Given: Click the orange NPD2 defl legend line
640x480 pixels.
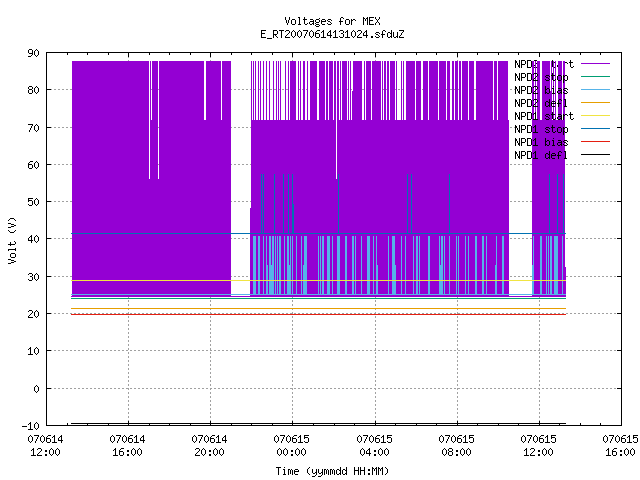Looking at the screenshot, I should tap(595, 102).
